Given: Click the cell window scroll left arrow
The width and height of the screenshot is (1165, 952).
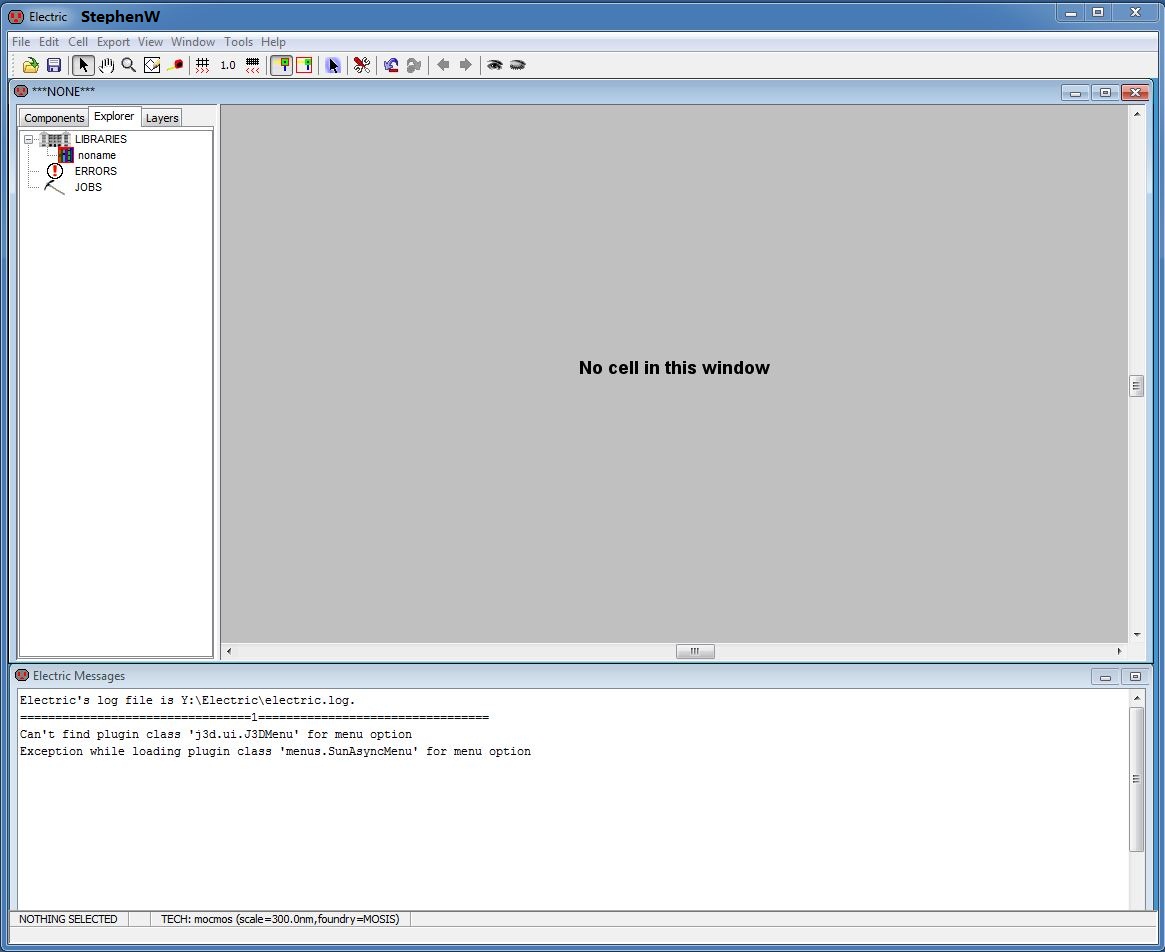Looking at the screenshot, I should (x=229, y=651).
